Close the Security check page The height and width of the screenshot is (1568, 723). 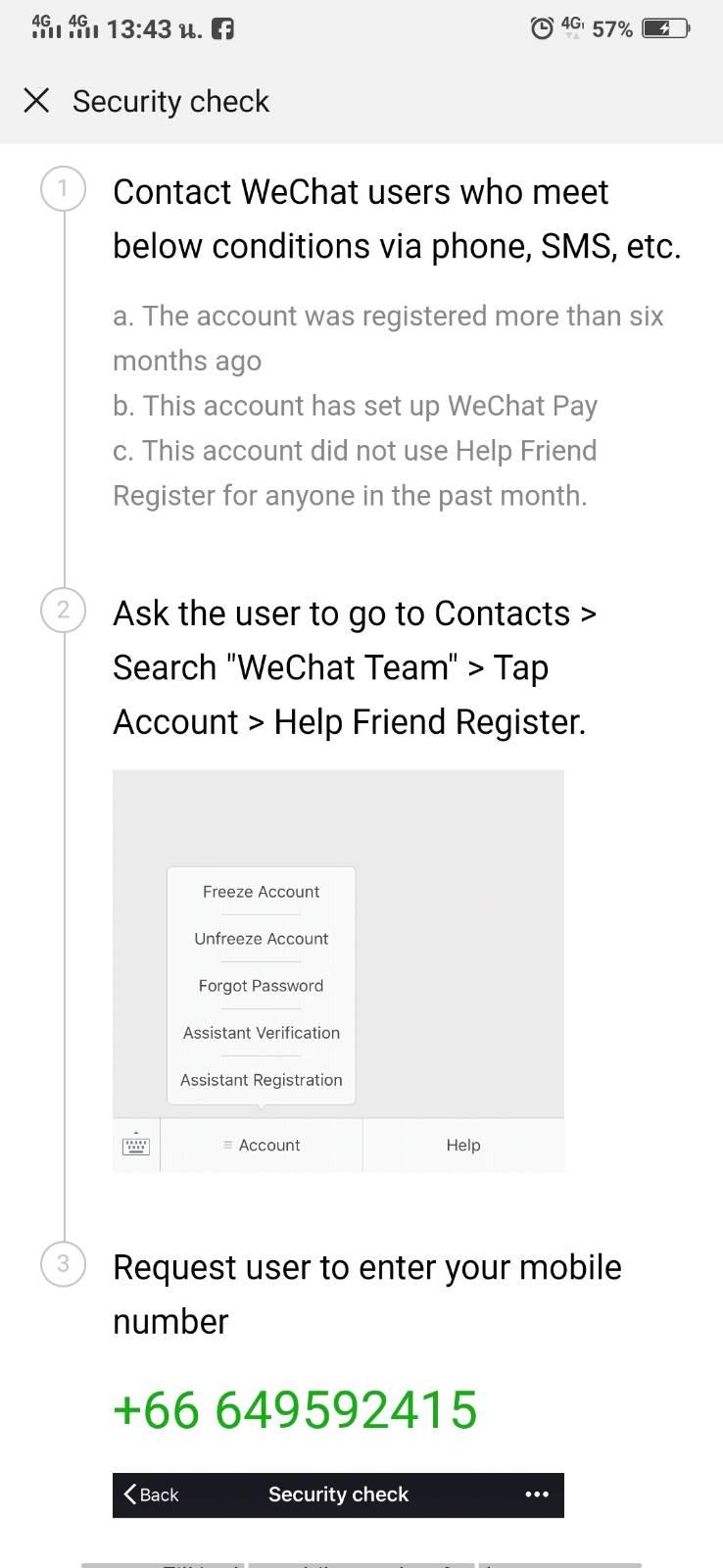click(36, 100)
